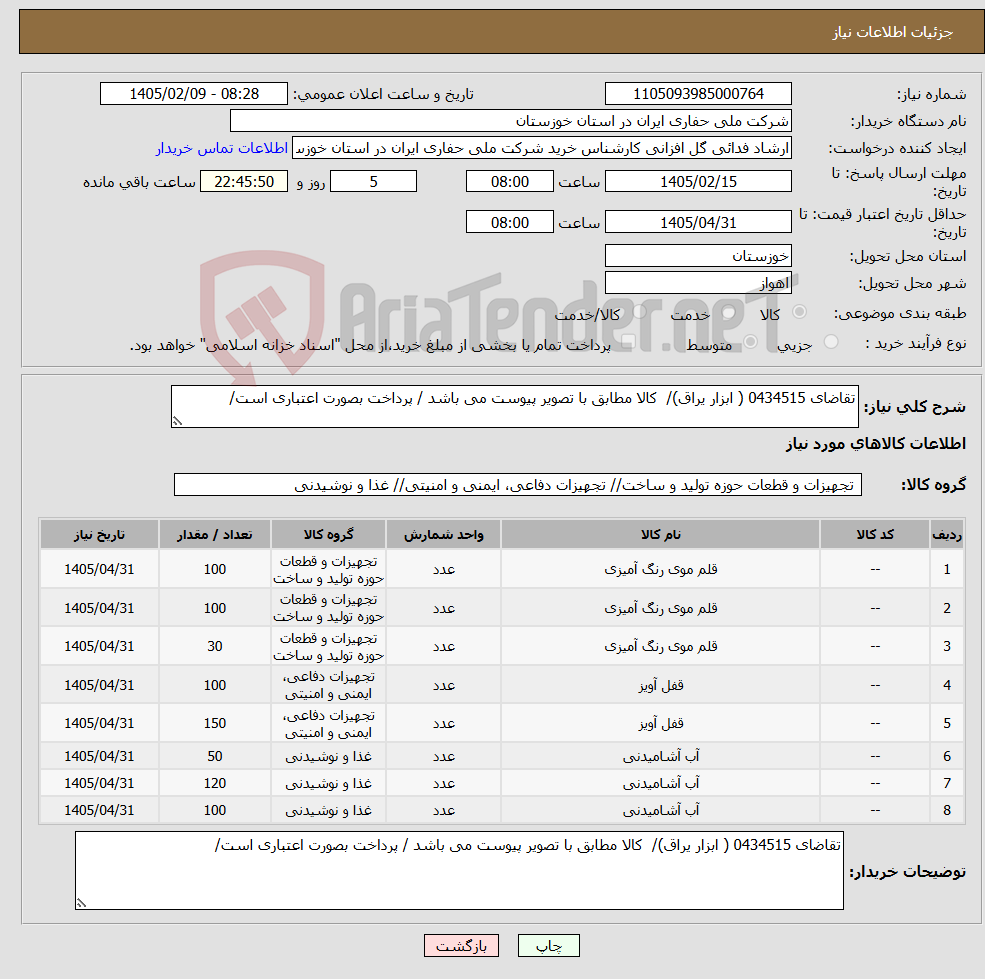Viewport: 985px width, 979px height.
Task: Click the need date in row 8
Action: [99, 811]
